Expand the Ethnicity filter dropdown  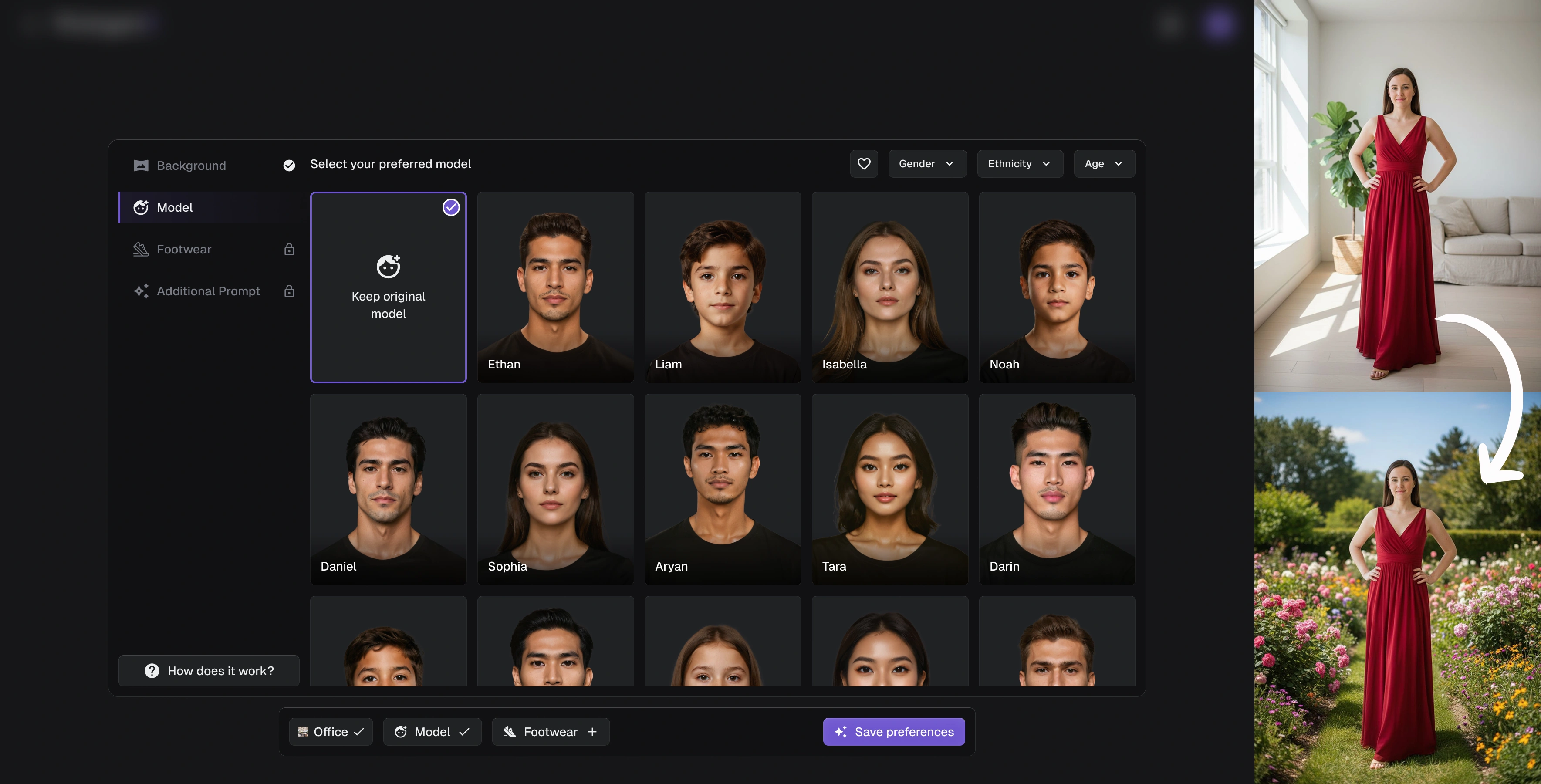(x=1019, y=163)
